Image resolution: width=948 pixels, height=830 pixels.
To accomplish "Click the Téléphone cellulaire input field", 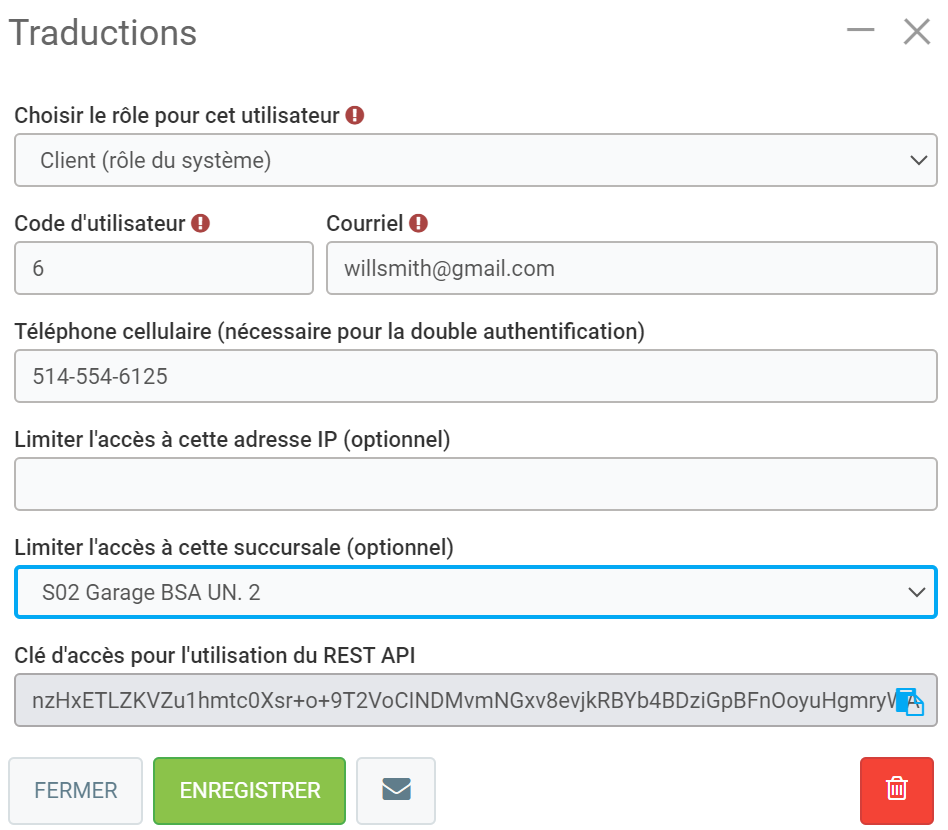I will pyautogui.click(x=475, y=376).
